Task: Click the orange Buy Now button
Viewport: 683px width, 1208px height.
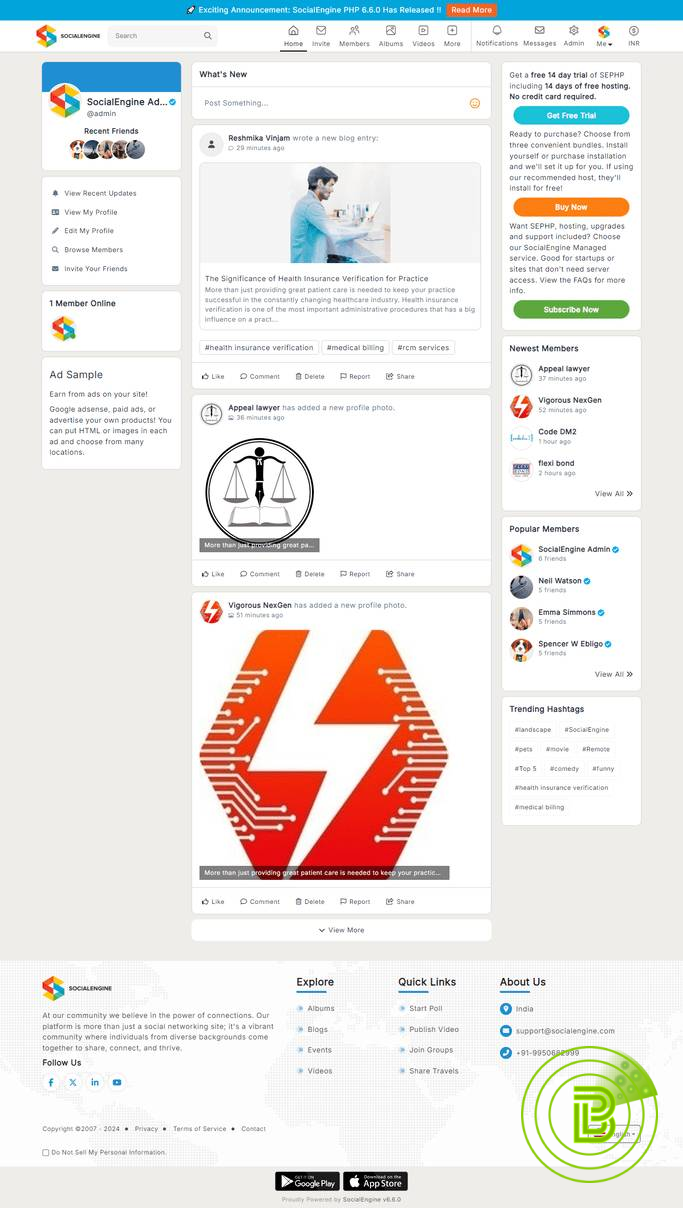Action: (x=571, y=207)
